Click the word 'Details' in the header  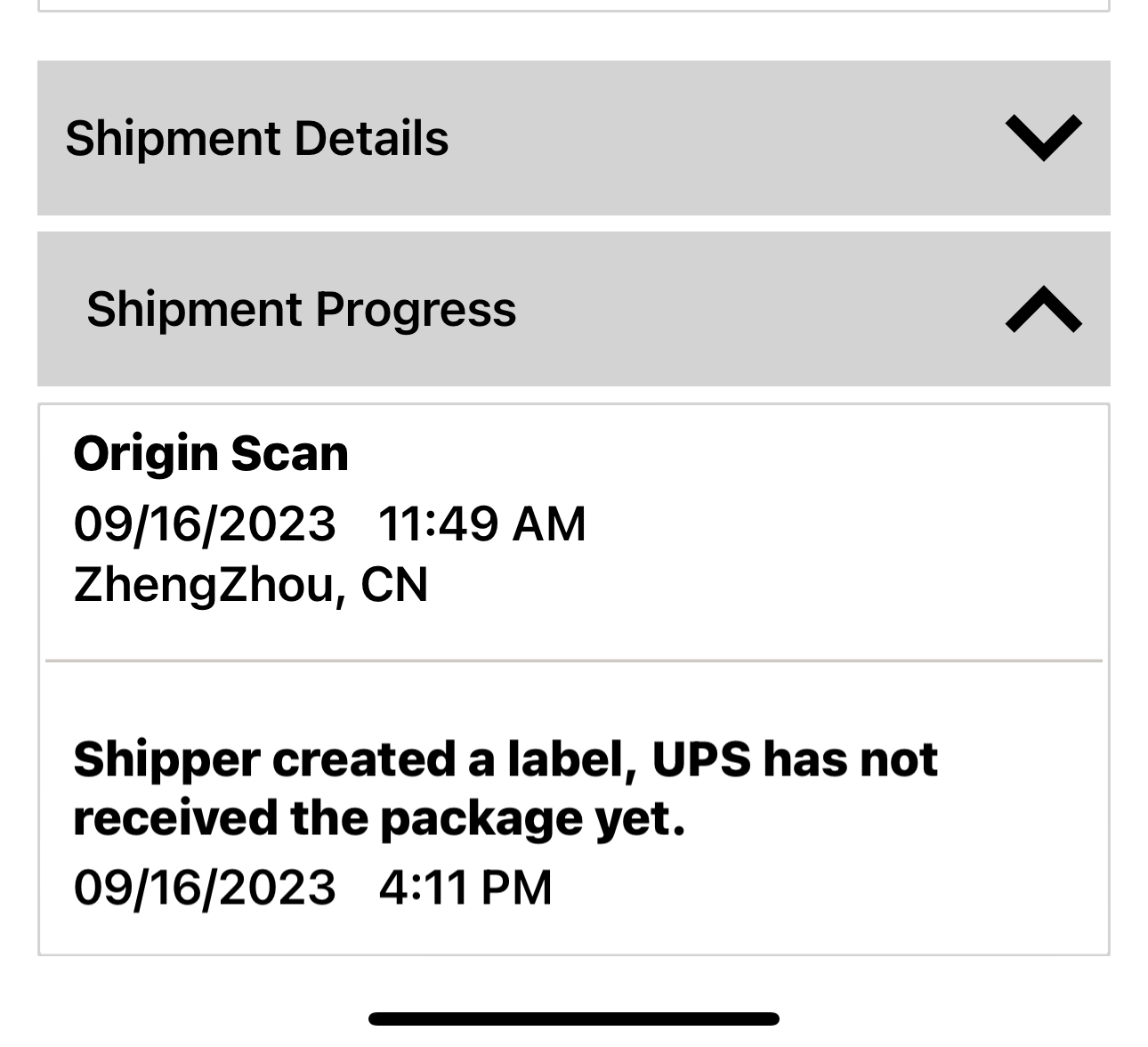pos(371,139)
